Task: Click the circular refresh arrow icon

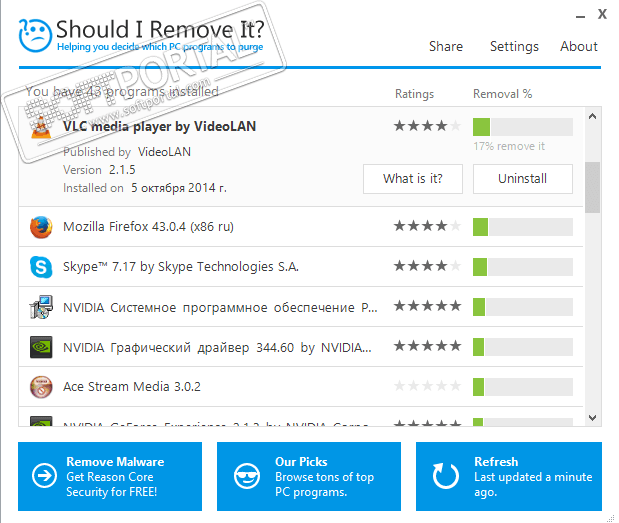Action: (x=446, y=476)
